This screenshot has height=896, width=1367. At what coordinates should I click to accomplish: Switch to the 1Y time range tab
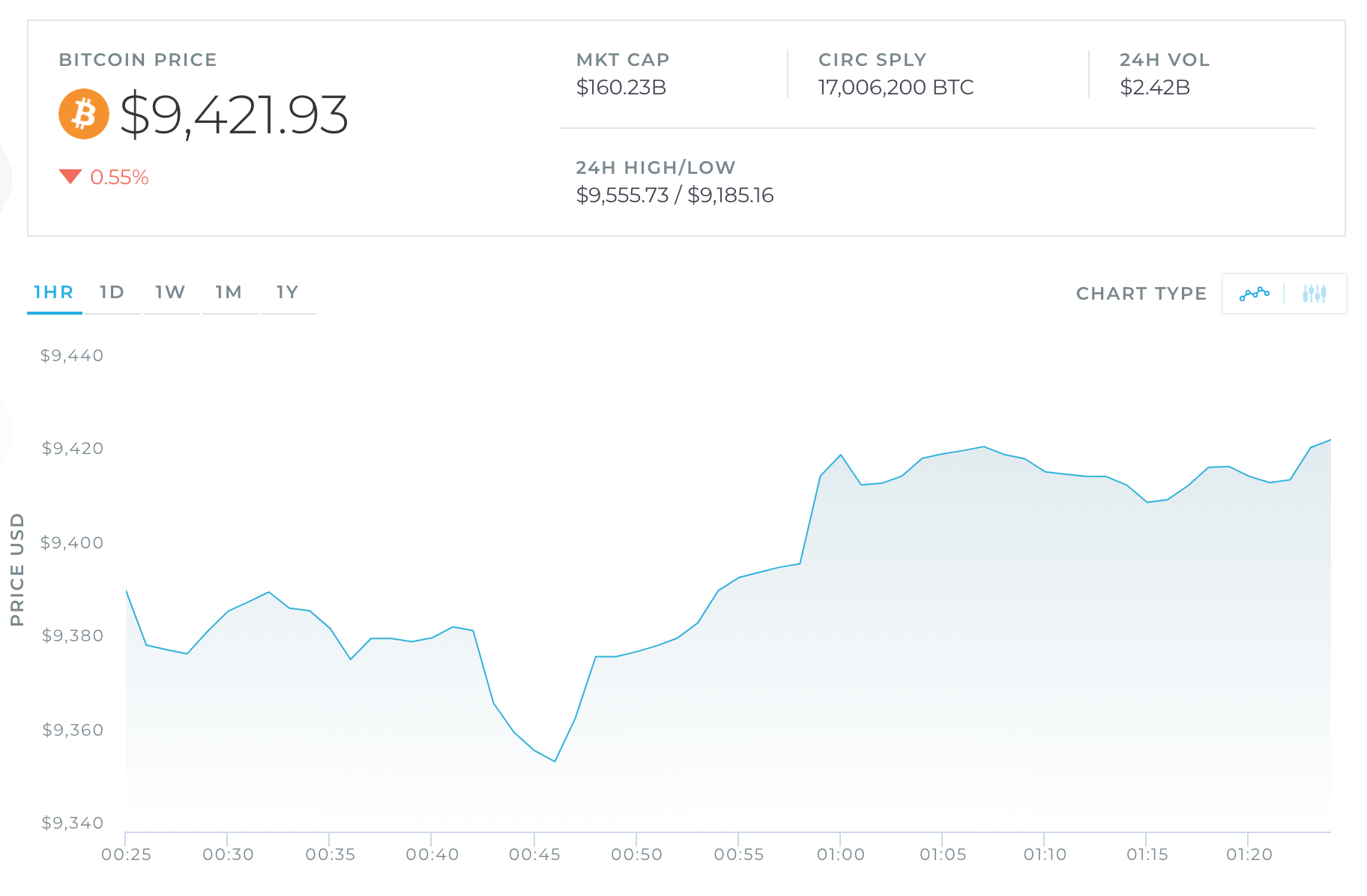click(x=288, y=292)
